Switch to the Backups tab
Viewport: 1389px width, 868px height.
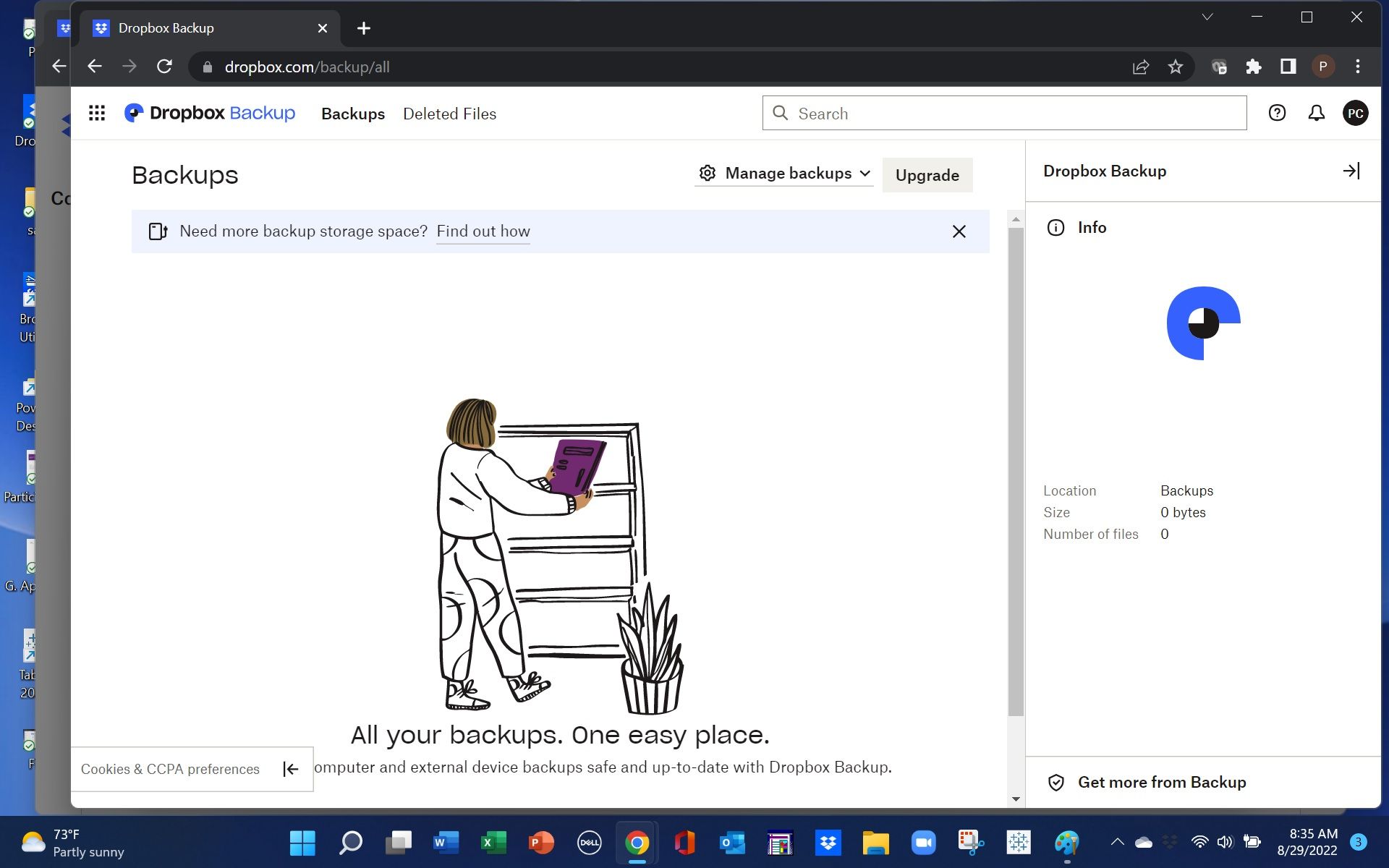point(353,114)
